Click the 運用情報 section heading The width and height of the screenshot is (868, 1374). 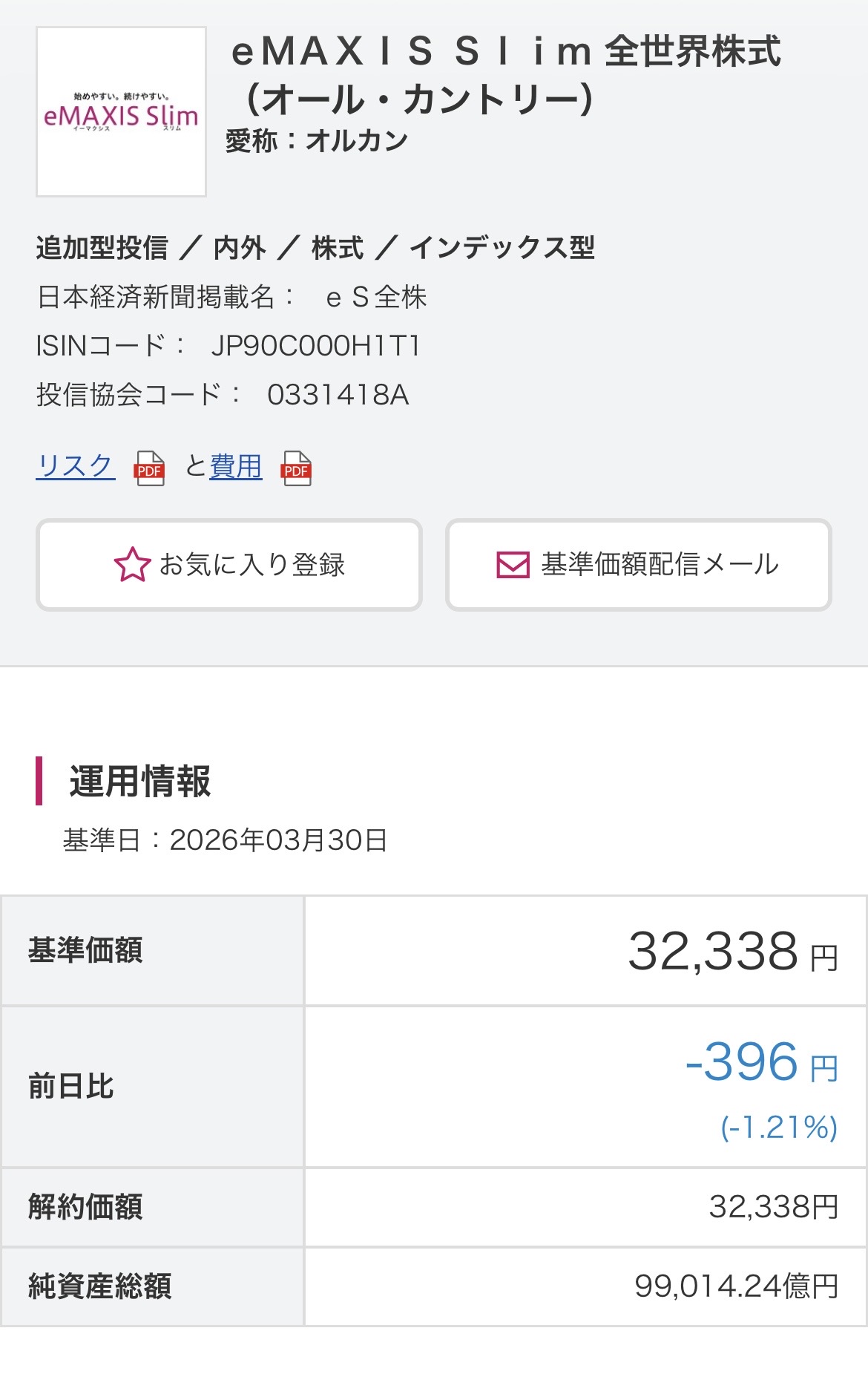[x=140, y=782]
